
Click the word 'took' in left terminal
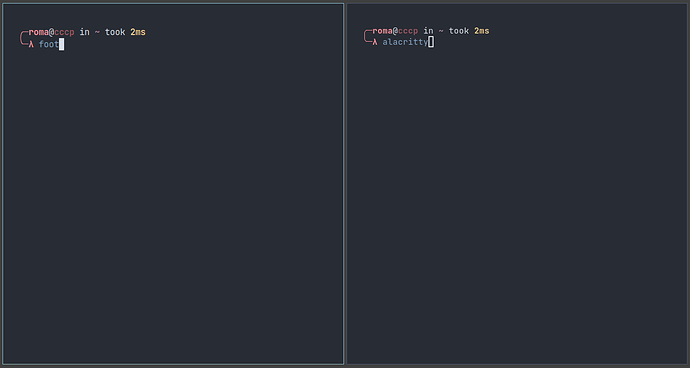(115, 32)
